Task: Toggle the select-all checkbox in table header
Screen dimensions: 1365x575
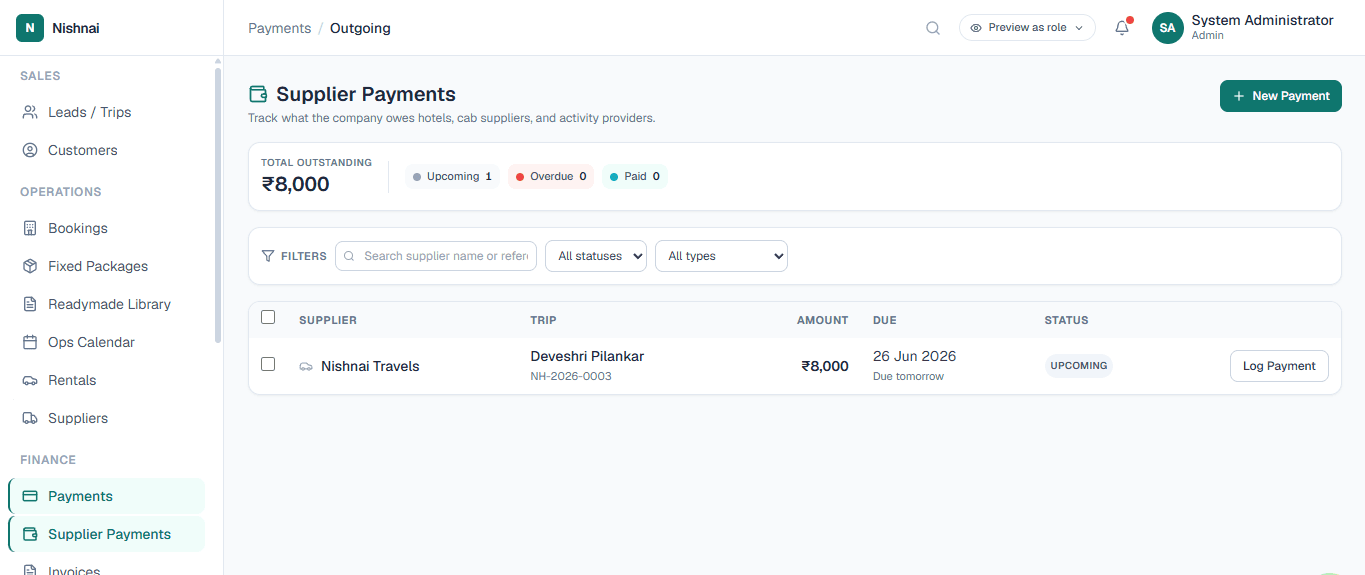Action: tap(268, 317)
